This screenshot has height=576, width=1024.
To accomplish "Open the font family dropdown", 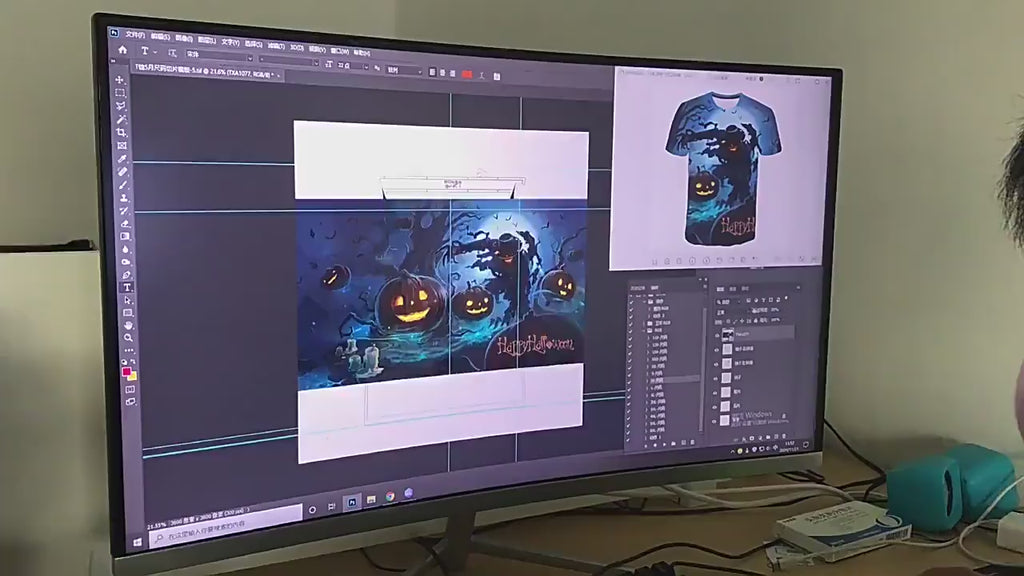I will (x=219, y=56).
